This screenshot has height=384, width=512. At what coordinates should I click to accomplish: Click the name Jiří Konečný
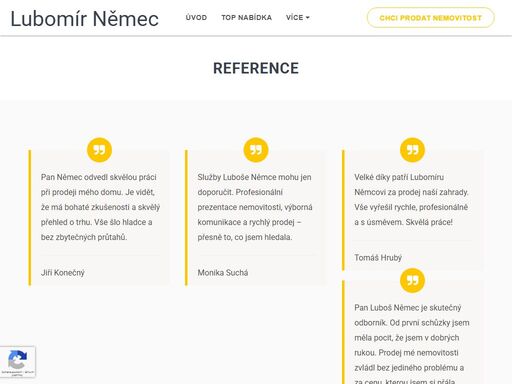[63, 273]
